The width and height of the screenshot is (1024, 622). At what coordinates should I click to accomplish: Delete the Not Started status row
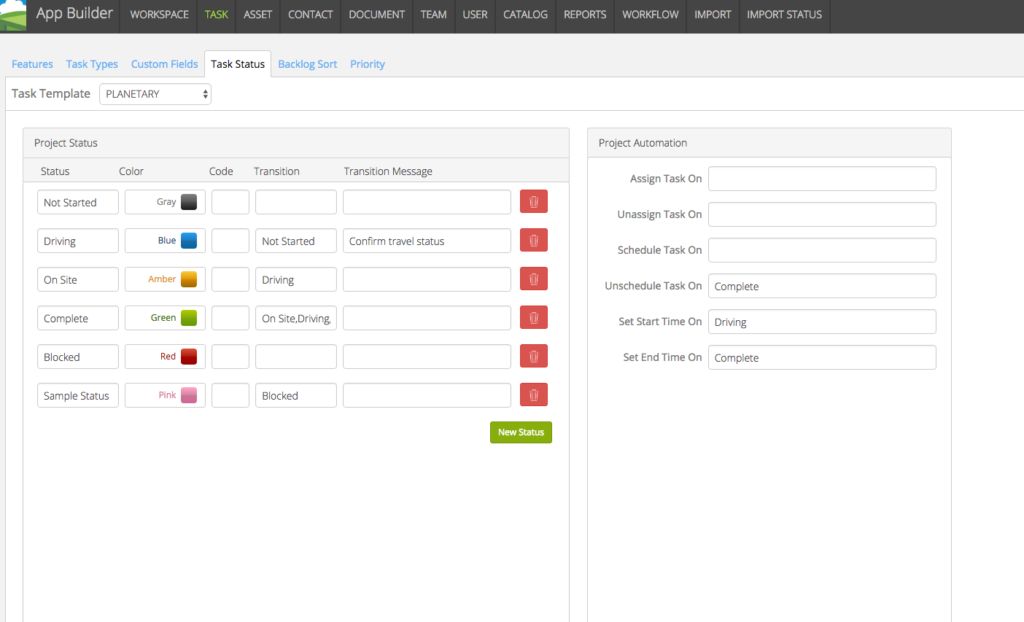point(534,202)
